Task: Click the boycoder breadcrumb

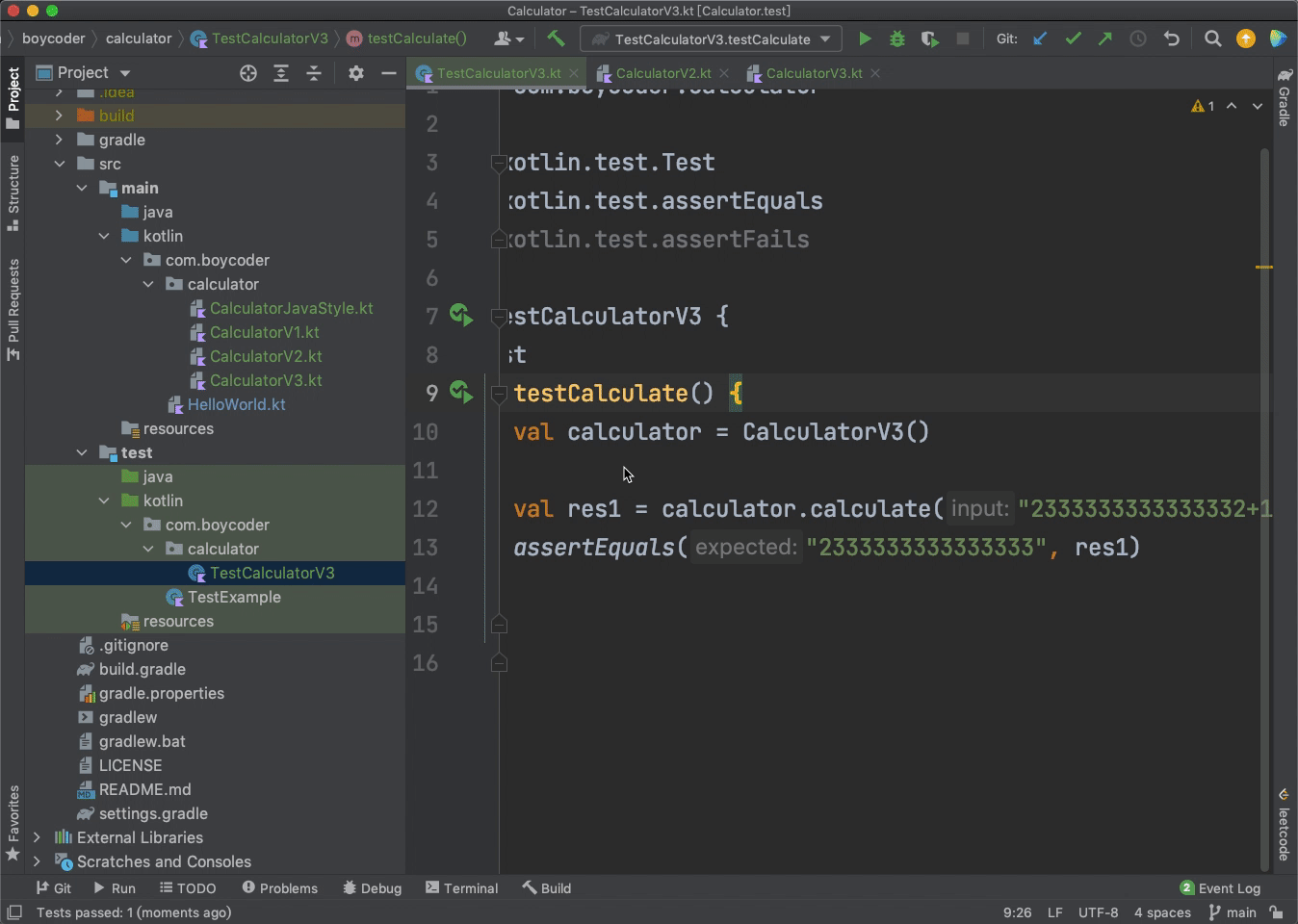Action: [x=54, y=38]
